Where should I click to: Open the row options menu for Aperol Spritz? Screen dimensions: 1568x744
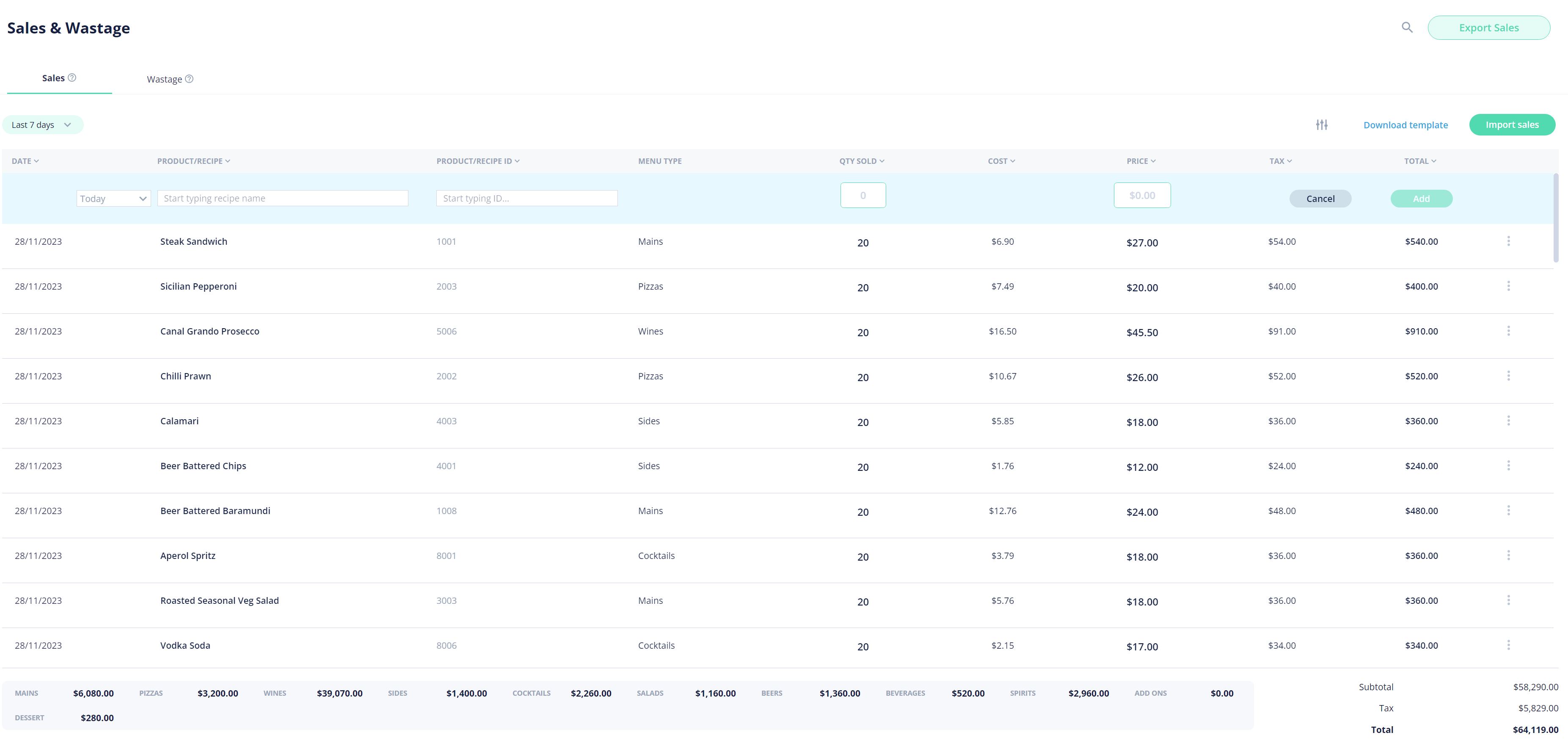click(1509, 555)
